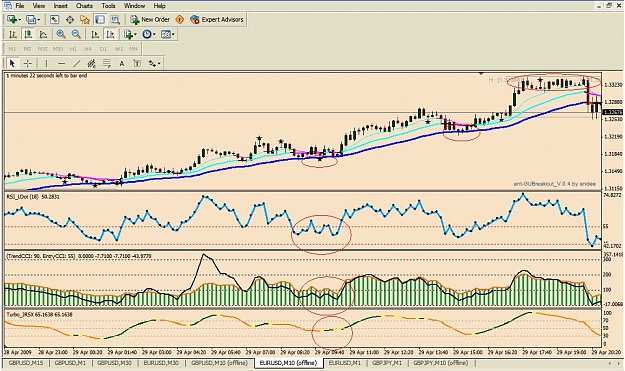This screenshot has width=625, height=371.
Task: Select the Text Label tool
Action: 137,63
